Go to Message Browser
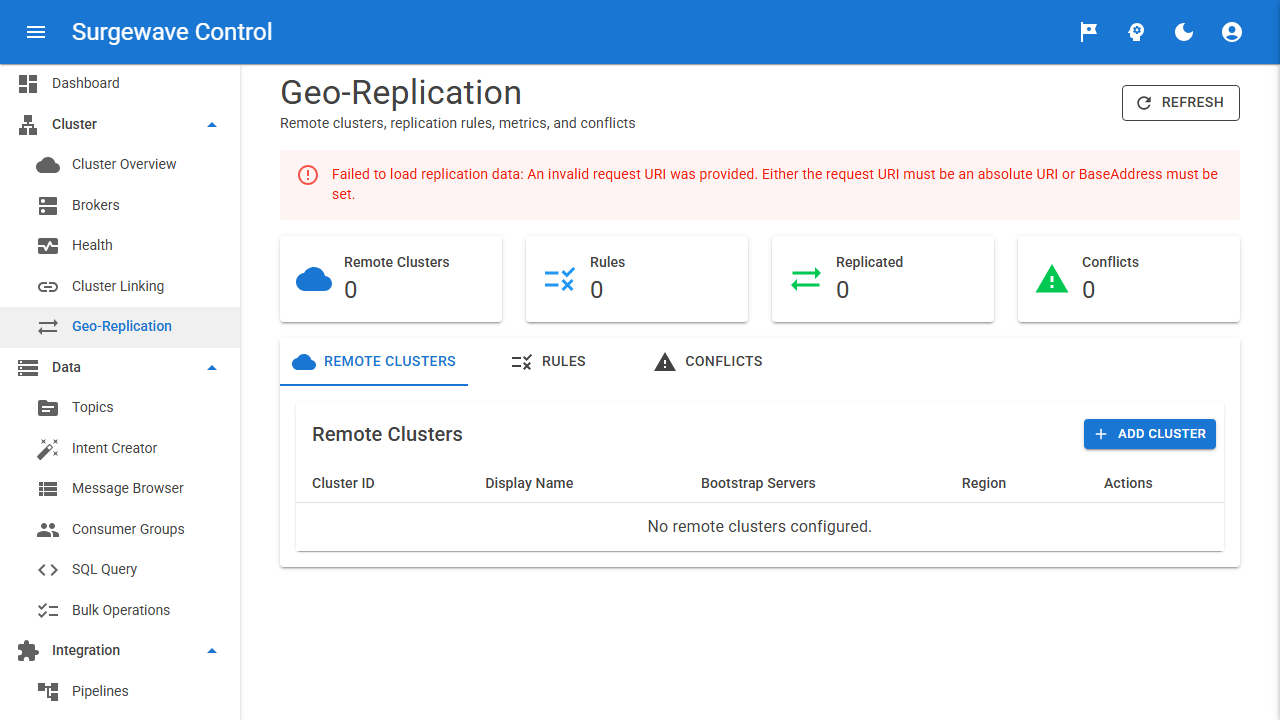 [120, 489]
